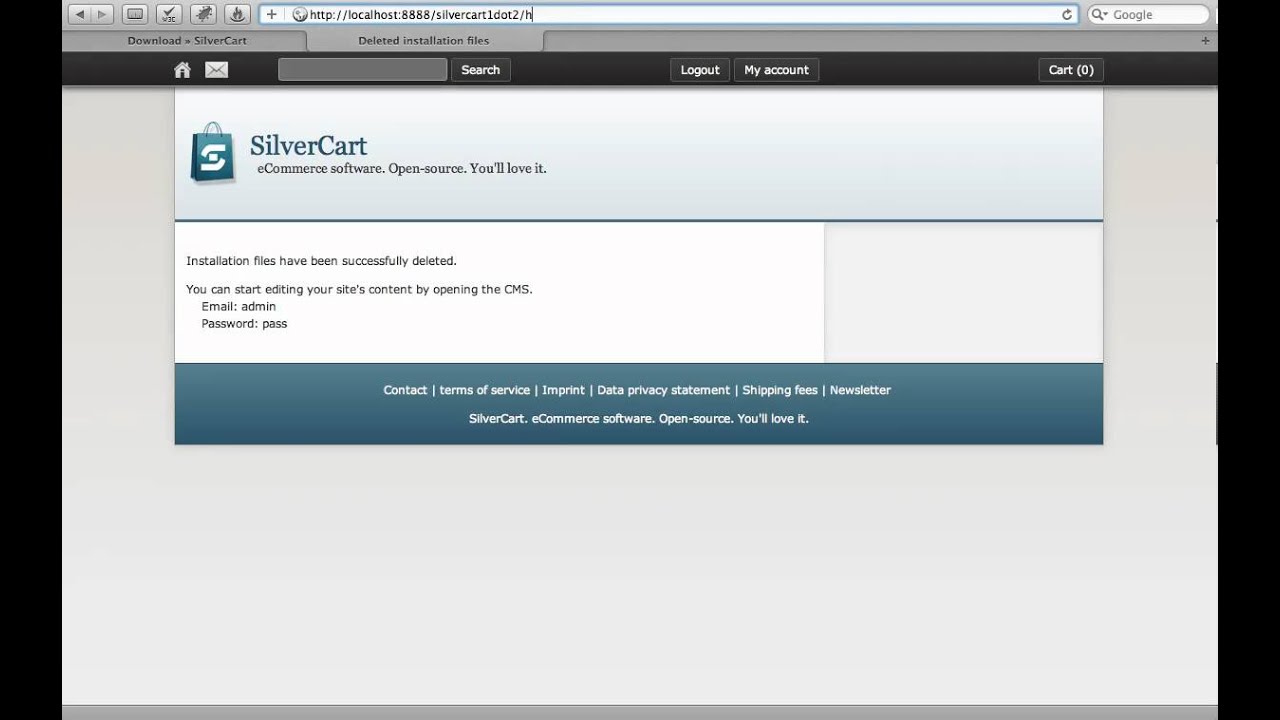Click the footer SilverCart slogan text
Image resolution: width=1280 pixels, height=720 pixels.
[x=639, y=419]
